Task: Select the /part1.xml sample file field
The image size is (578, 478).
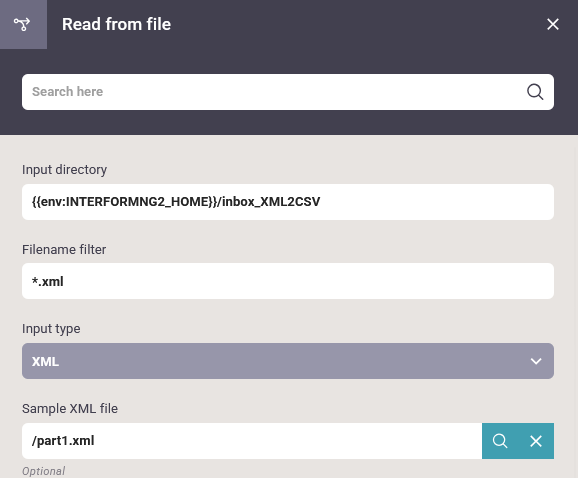Action: click(x=252, y=441)
